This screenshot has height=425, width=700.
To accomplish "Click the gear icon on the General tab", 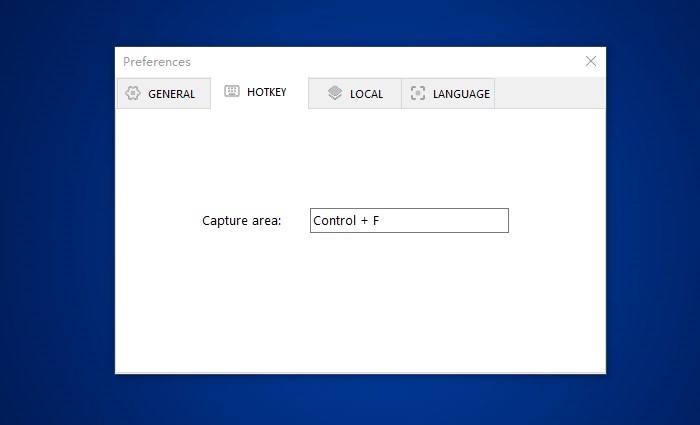I will [x=132, y=94].
